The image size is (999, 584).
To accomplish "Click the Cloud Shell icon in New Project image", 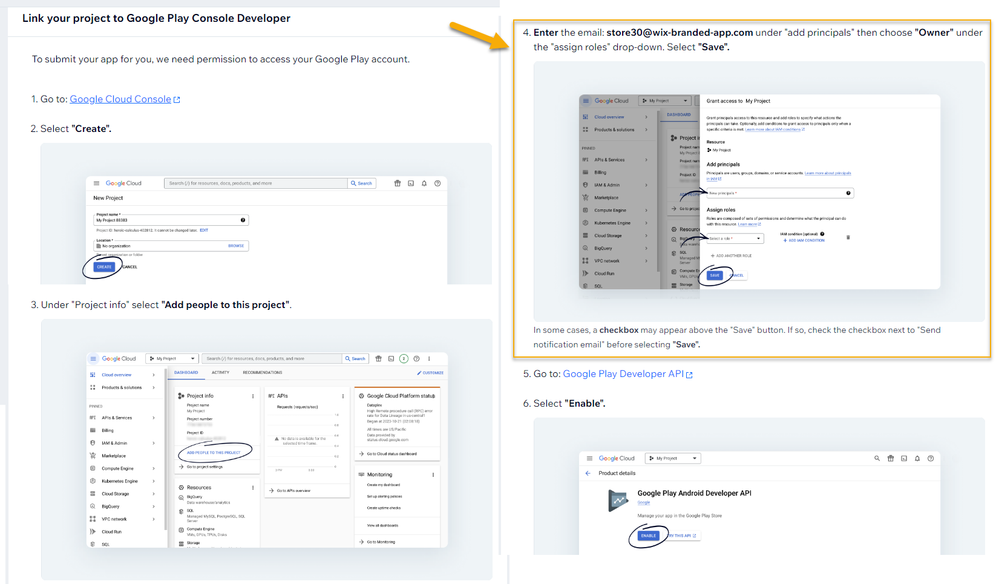I will click(411, 183).
